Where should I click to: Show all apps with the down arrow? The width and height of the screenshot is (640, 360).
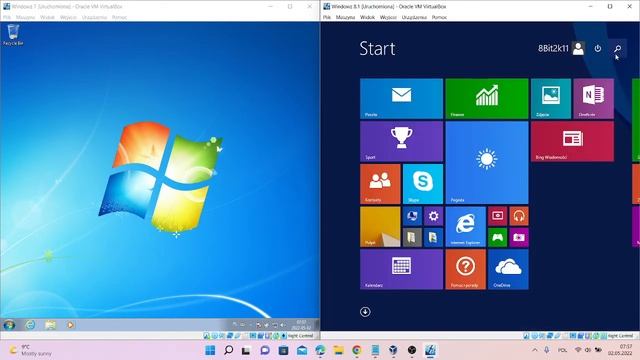pos(365,312)
